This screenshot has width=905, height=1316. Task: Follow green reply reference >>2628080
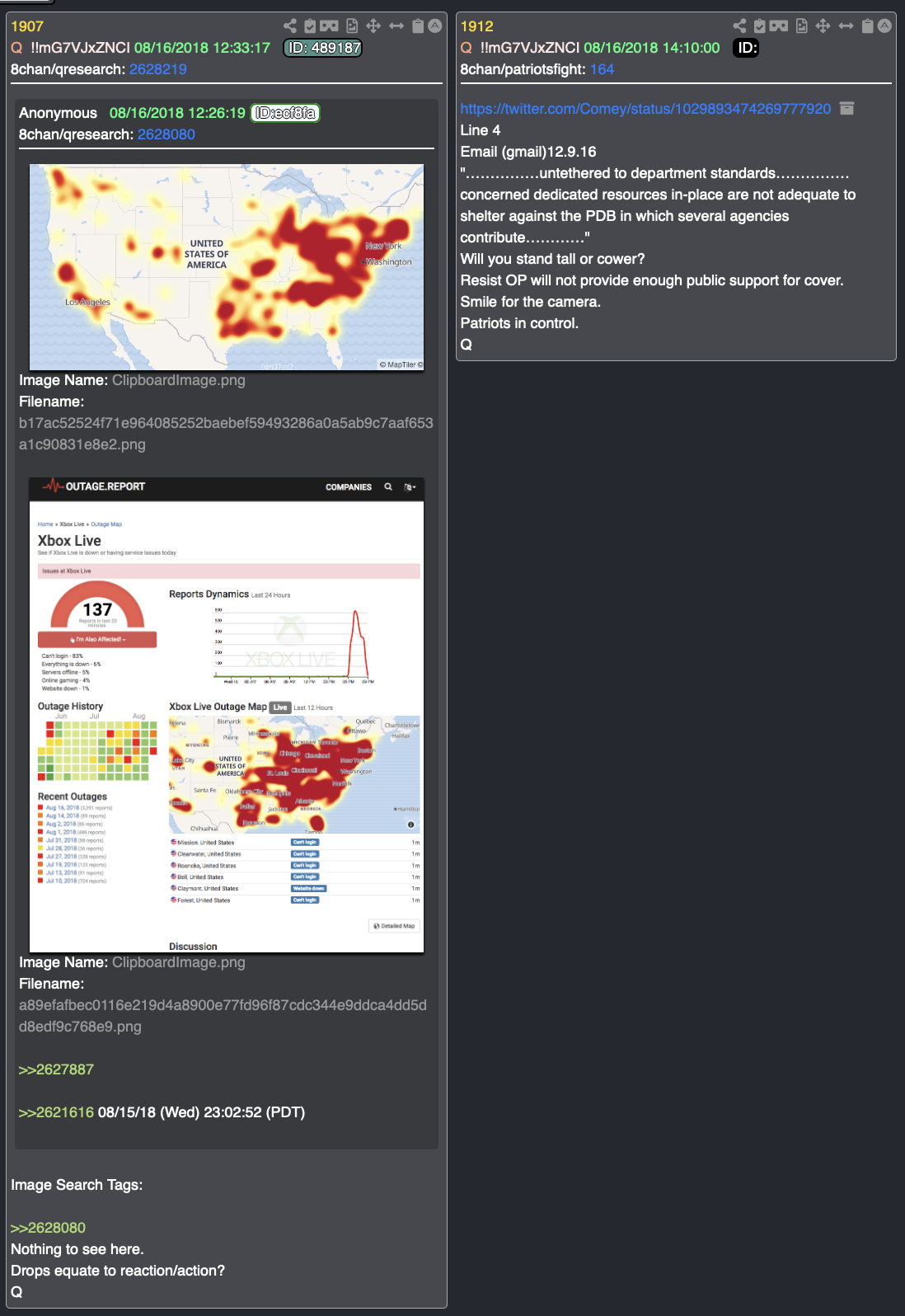(x=48, y=1228)
